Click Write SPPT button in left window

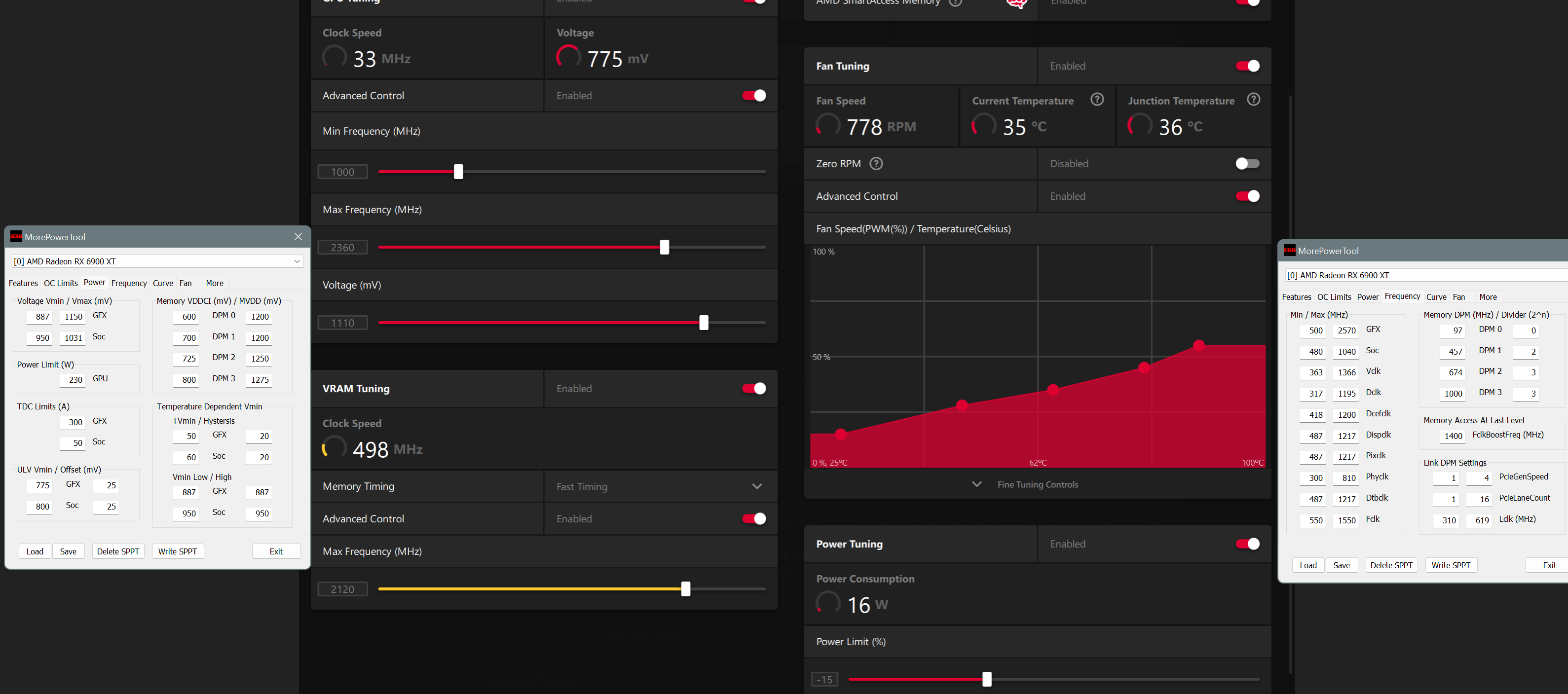177,551
